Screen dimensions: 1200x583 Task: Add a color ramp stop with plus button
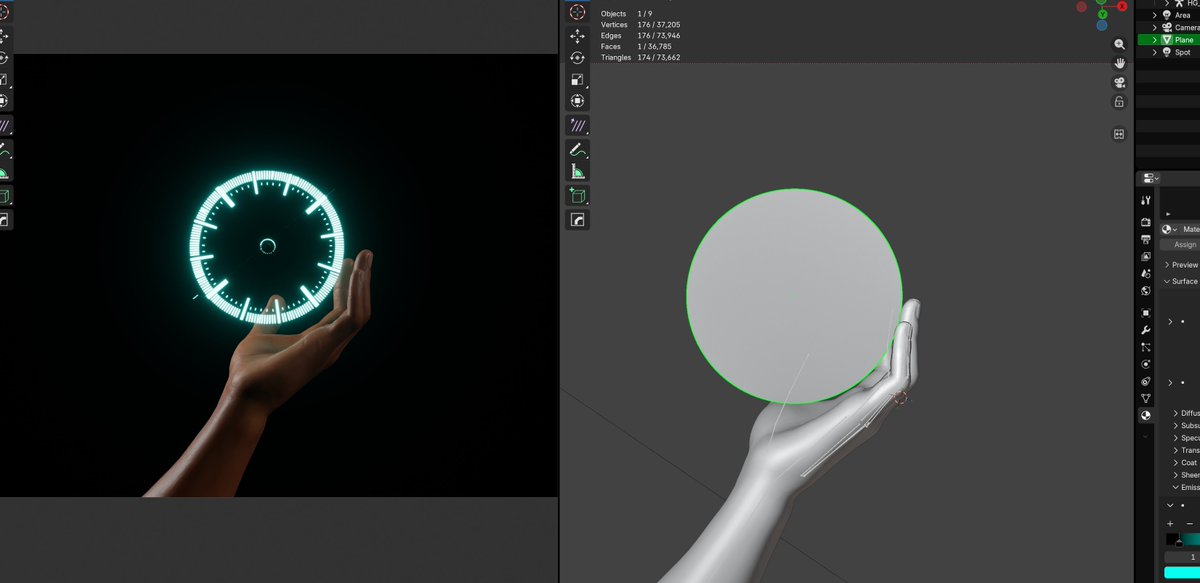pyautogui.click(x=1170, y=524)
